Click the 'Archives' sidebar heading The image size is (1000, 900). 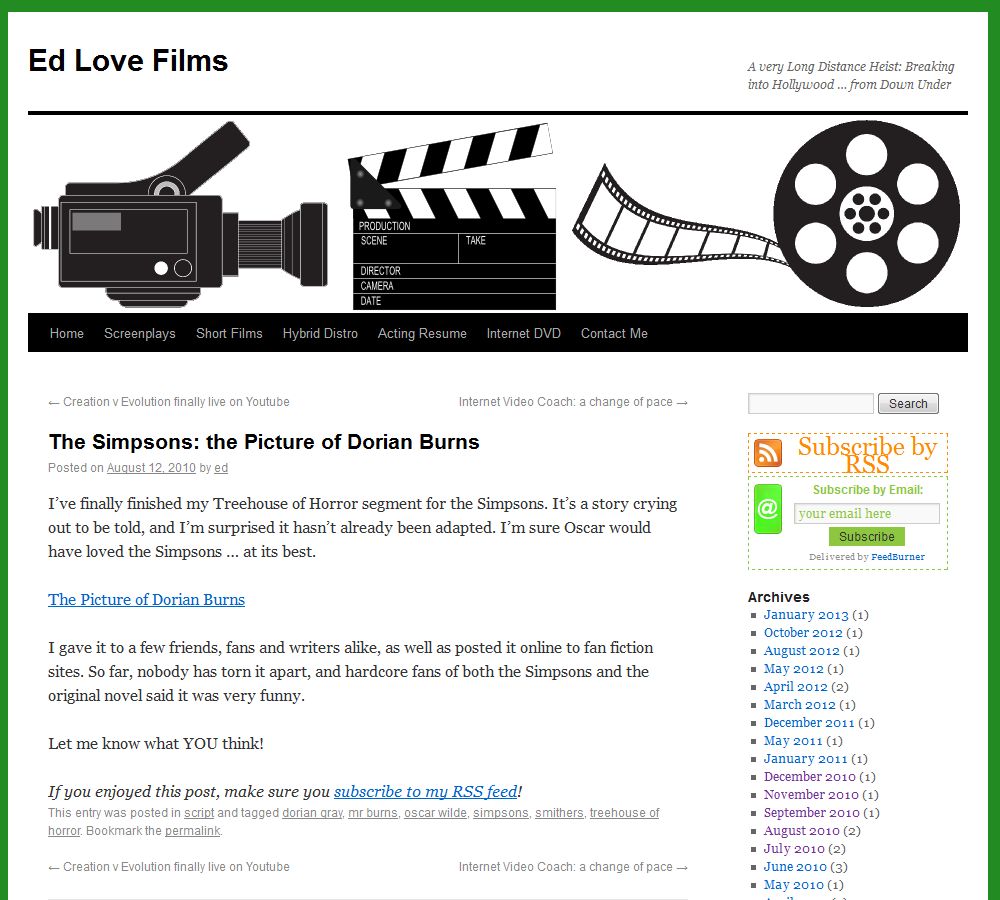[x=779, y=597]
